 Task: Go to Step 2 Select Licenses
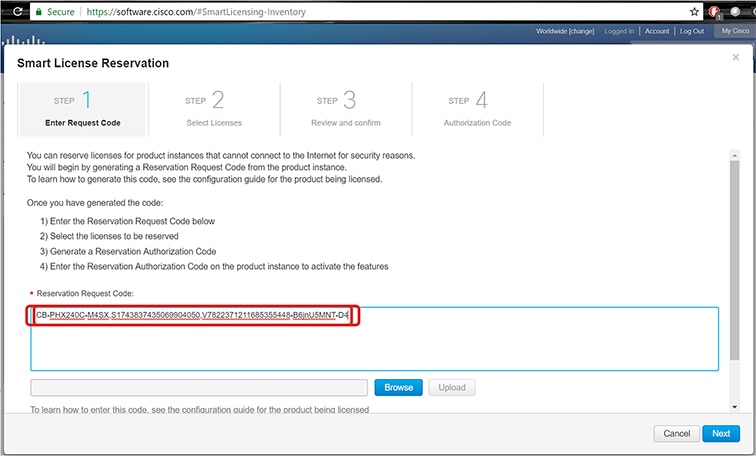click(x=214, y=109)
